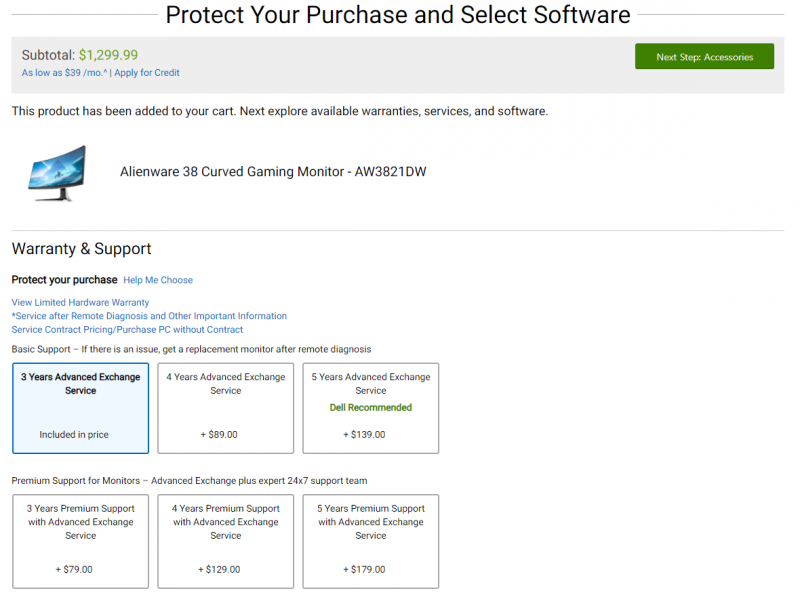Select 4 Years Advanced Exchange Service for $89.00

(226, 408)
